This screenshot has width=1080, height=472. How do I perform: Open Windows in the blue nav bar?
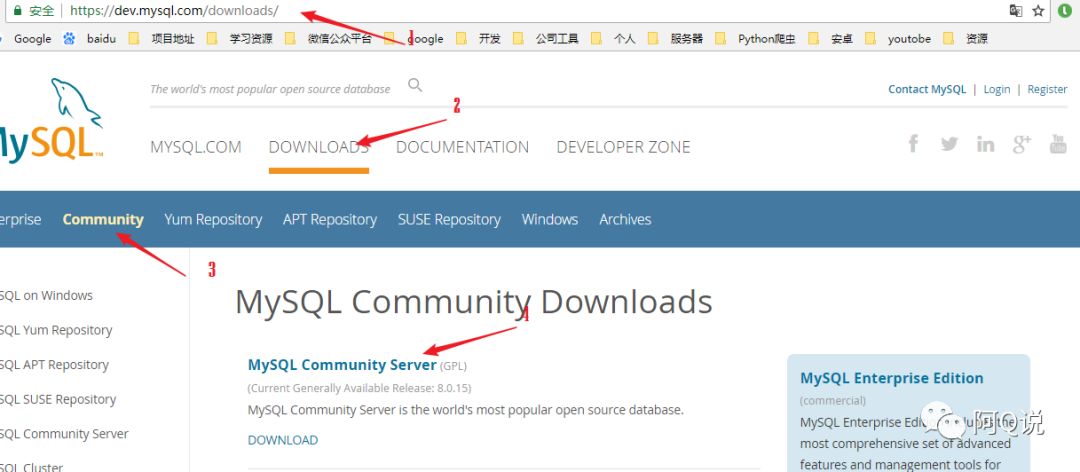pyautogui.click(x=550, y=219)
